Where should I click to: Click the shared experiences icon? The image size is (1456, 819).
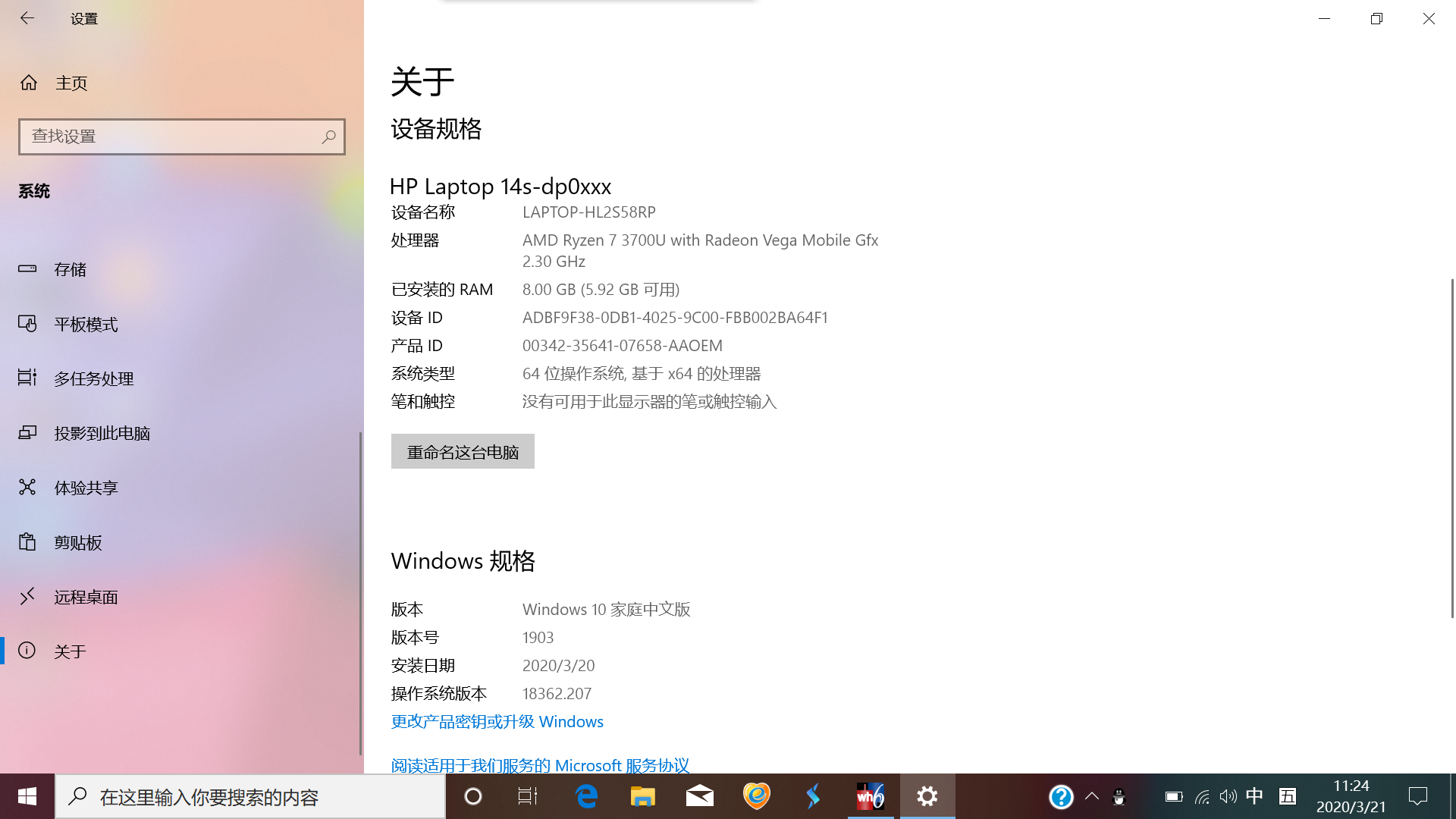pos(27,487)
